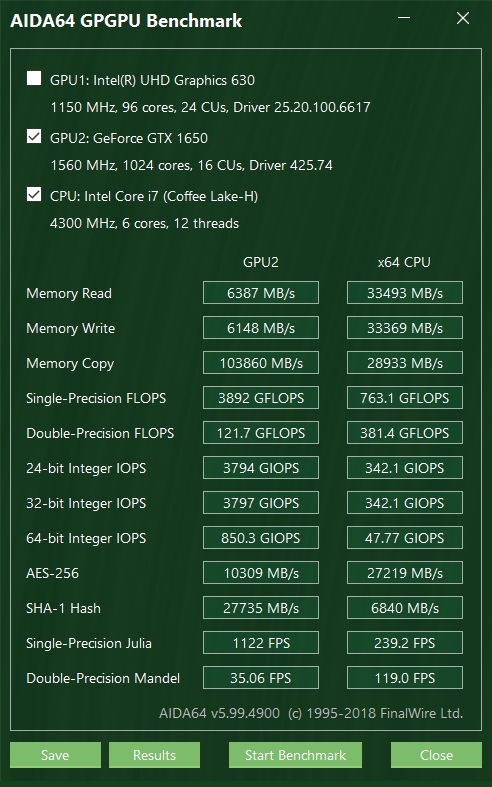Click GPU2 AES-256 value 10309 MB/s
Screen dimensions: 492x787
261,573
